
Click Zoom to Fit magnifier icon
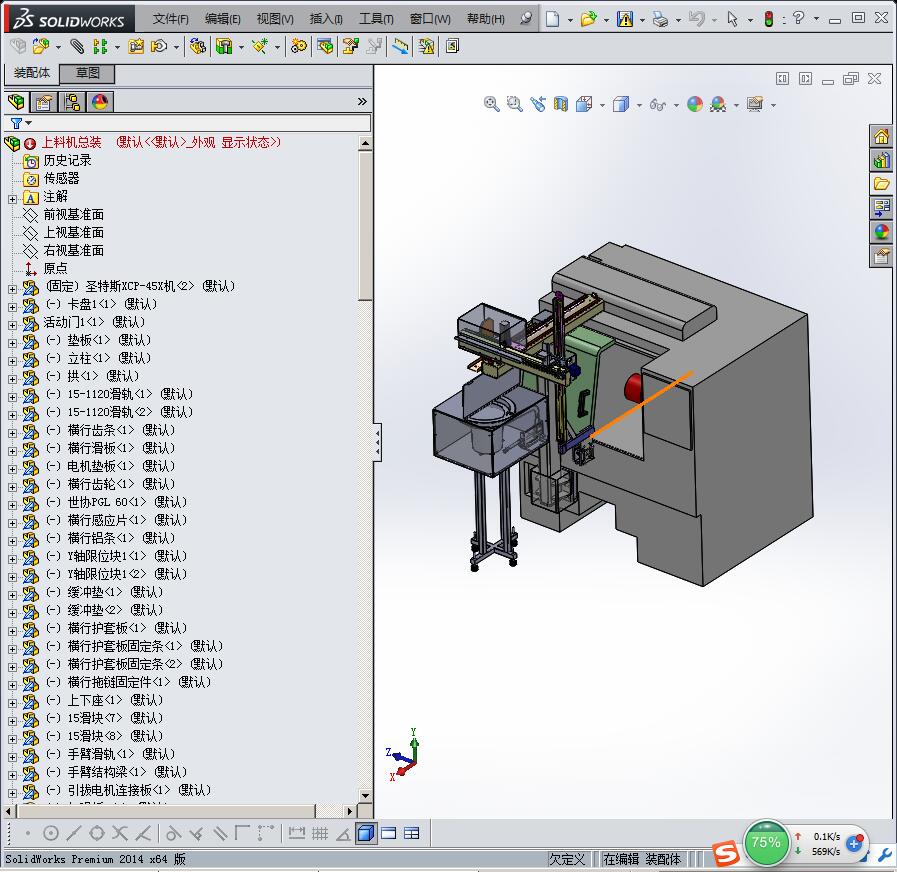point(491,104)
